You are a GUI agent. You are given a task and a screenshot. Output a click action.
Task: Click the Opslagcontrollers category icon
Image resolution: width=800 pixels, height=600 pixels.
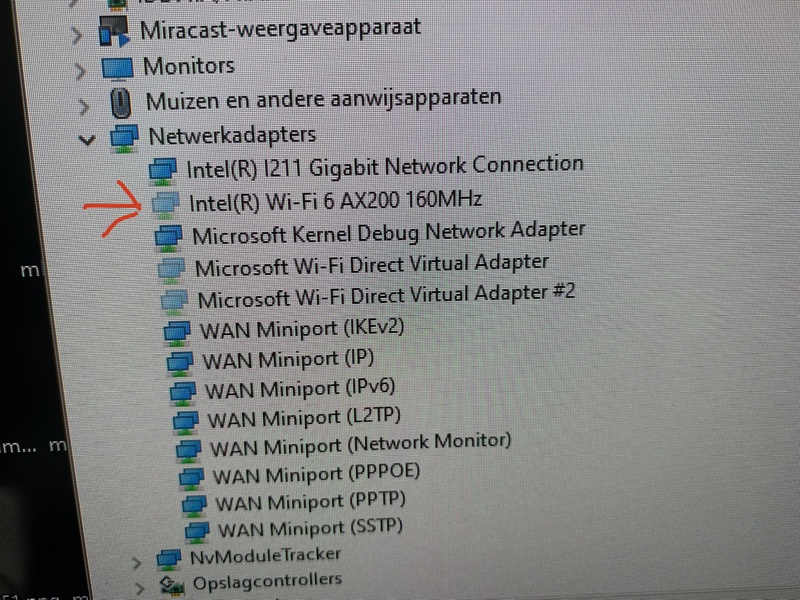[172, 585]
